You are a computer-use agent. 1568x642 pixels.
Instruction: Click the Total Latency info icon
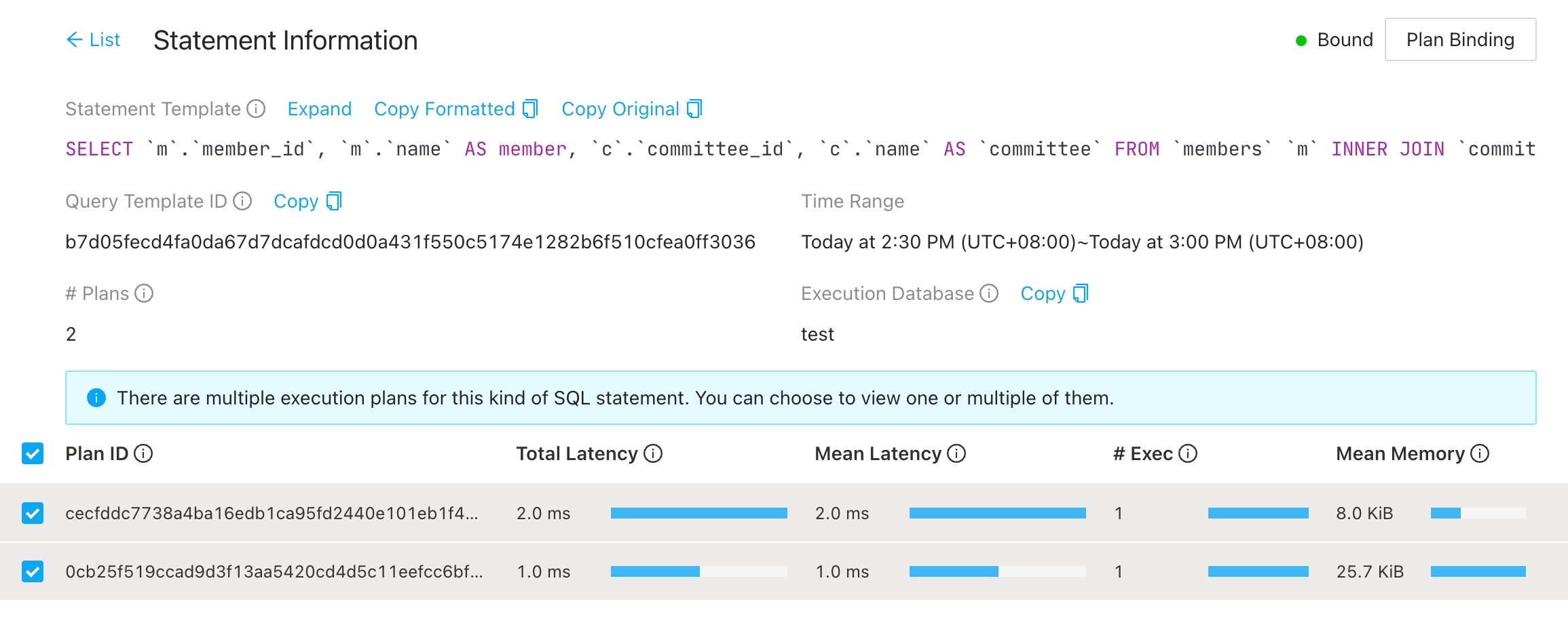(653, 453)
